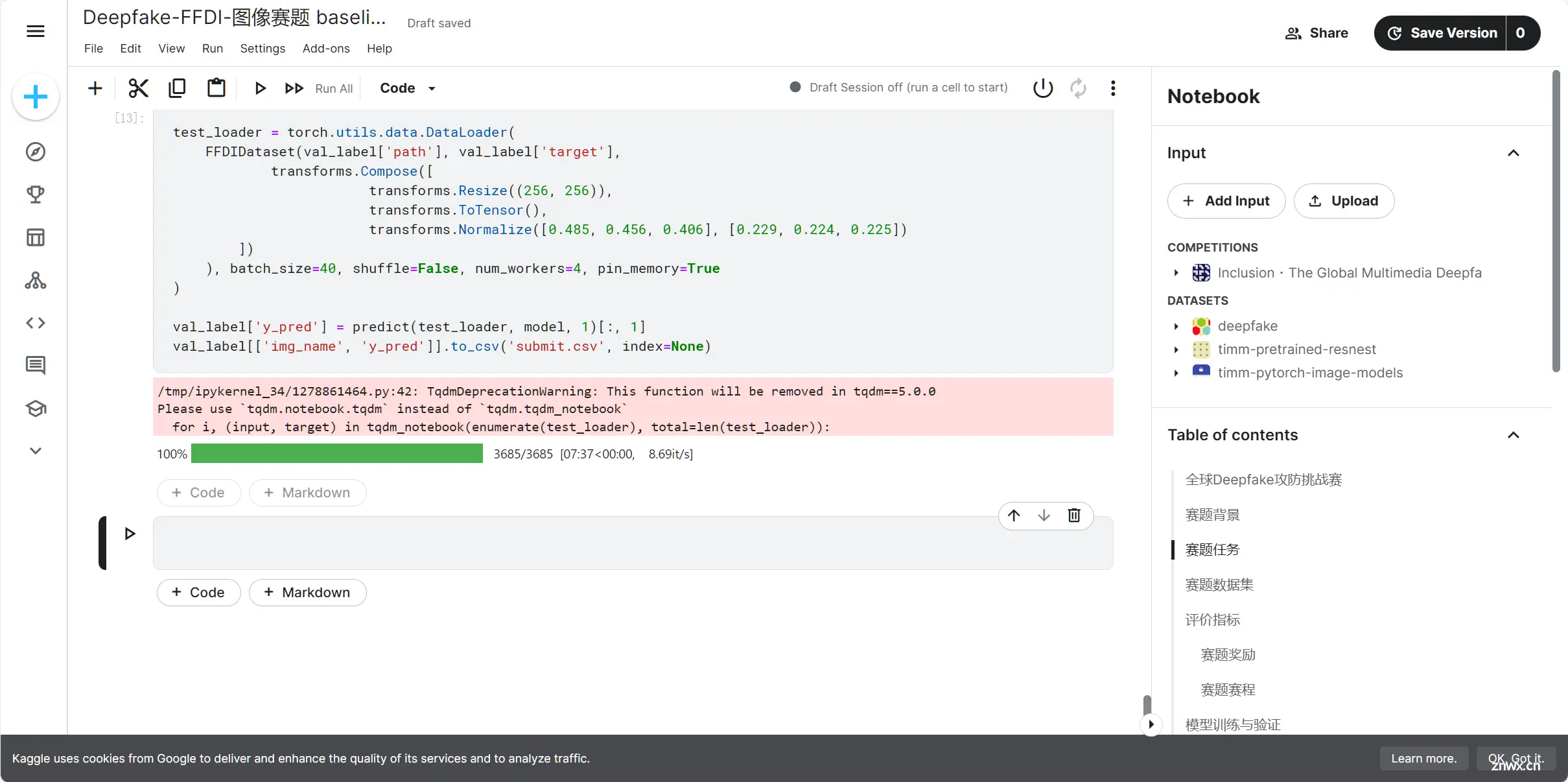The width and height of the screenshot is (1568, 782).
Task: Open Datasets table icon in sidebar
Action: pos(36,237)
